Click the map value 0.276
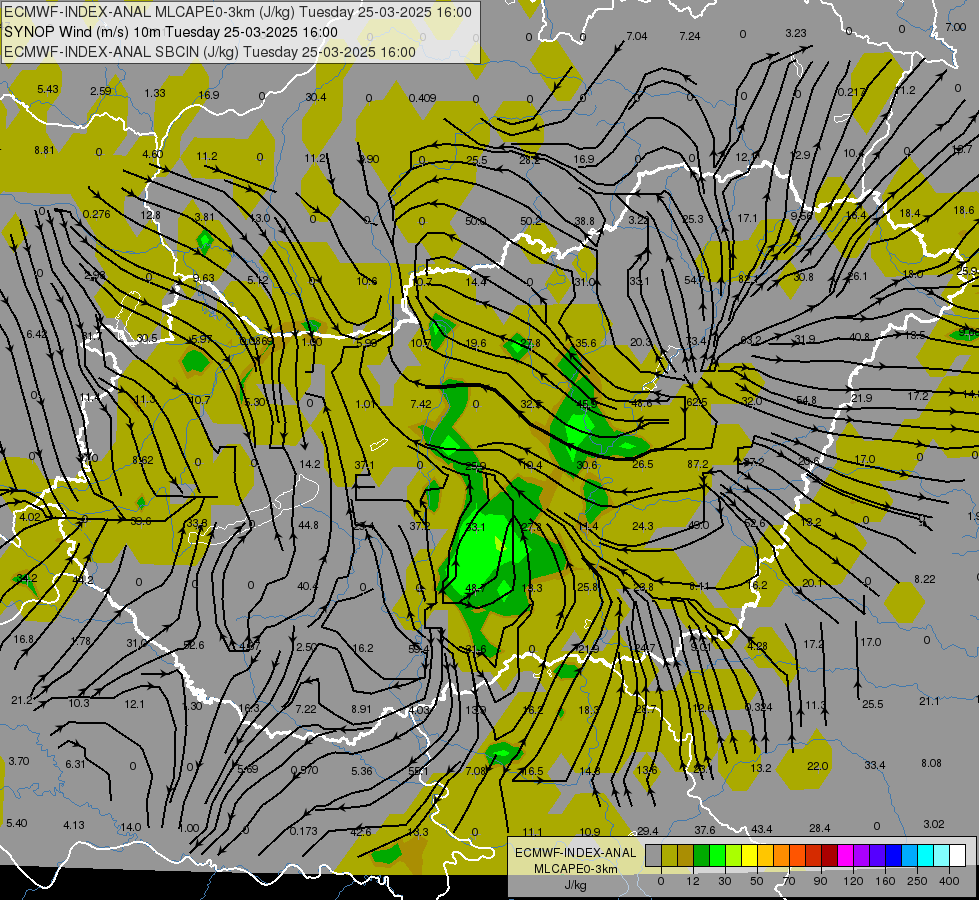 [x=97, y=214]
